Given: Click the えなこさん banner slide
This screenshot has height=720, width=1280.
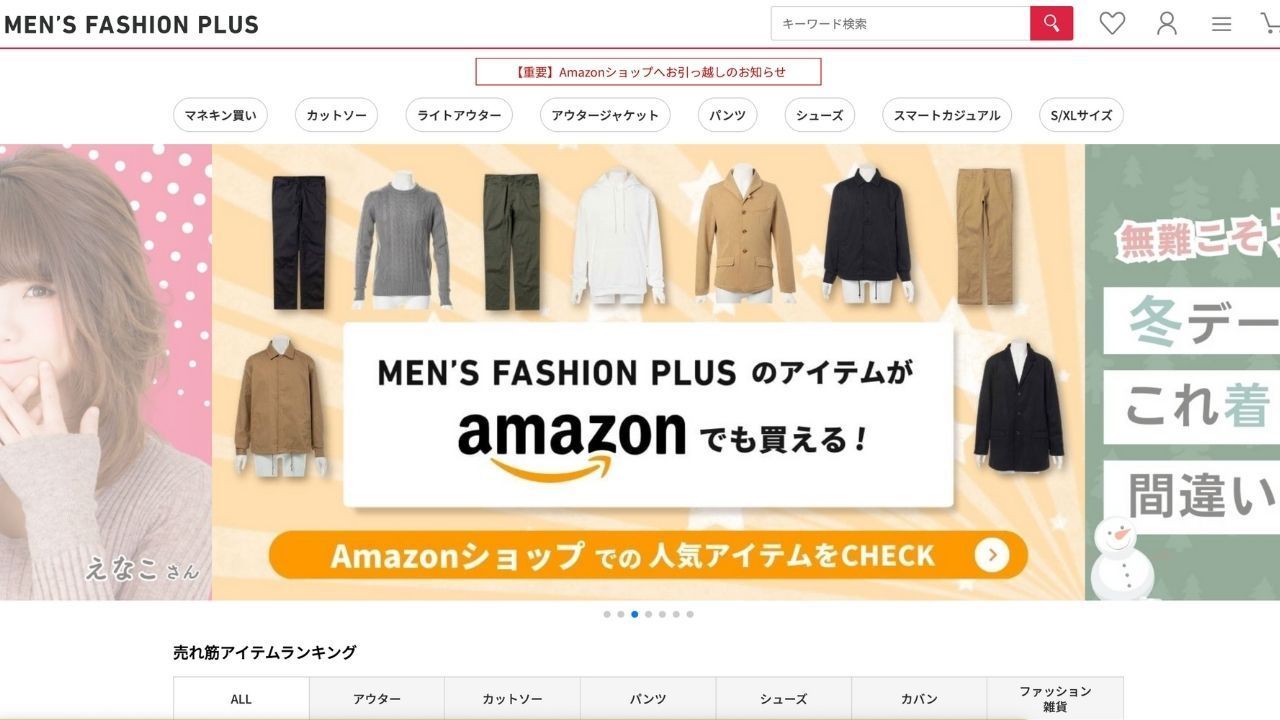Looking at the screenshot, I should (x=106, y=372).
